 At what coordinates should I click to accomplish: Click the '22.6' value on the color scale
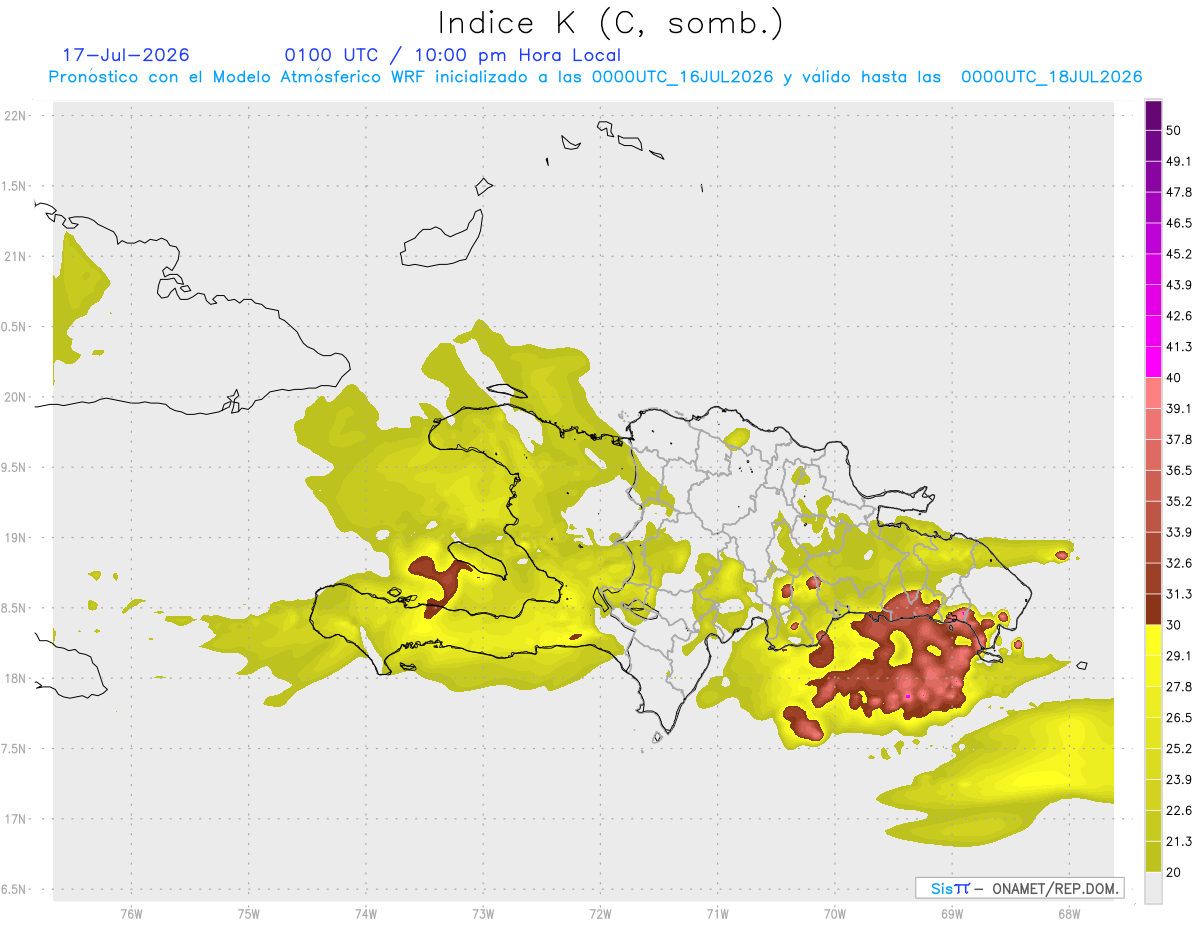[1179, 811]
